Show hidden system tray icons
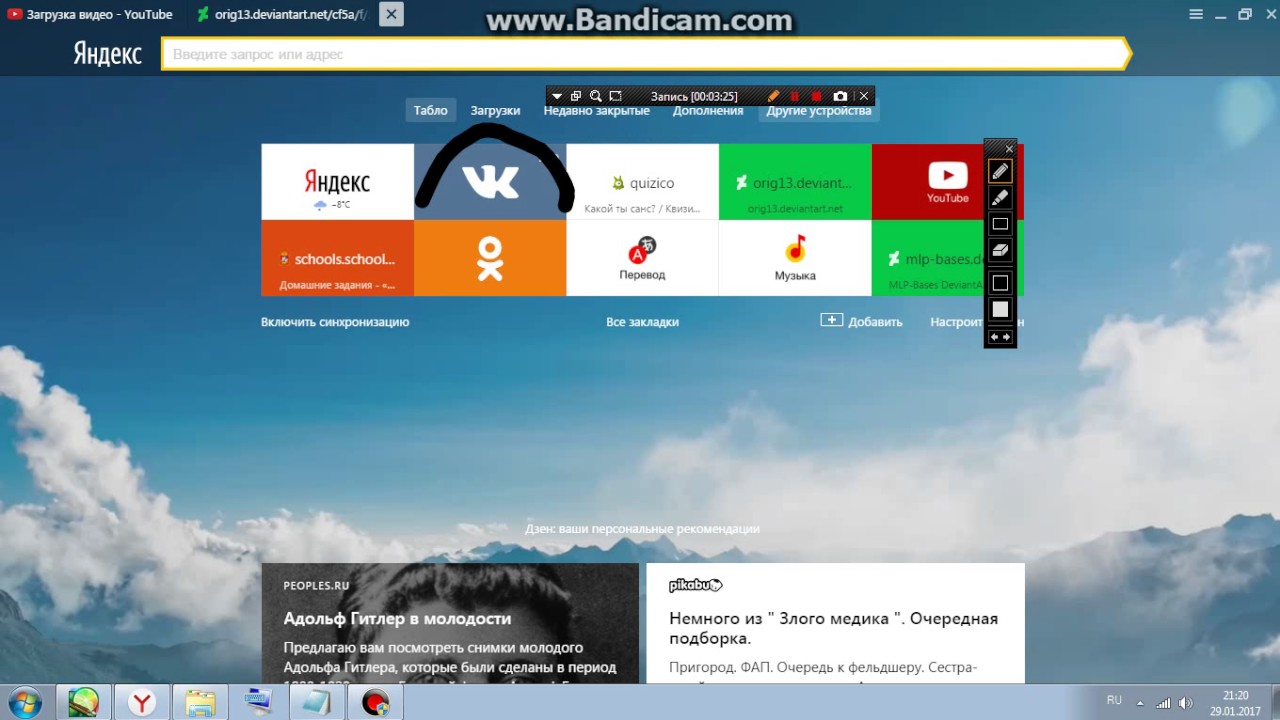Image resolution: width=1280 pixels, height=720 pixels. (1139, 702)
